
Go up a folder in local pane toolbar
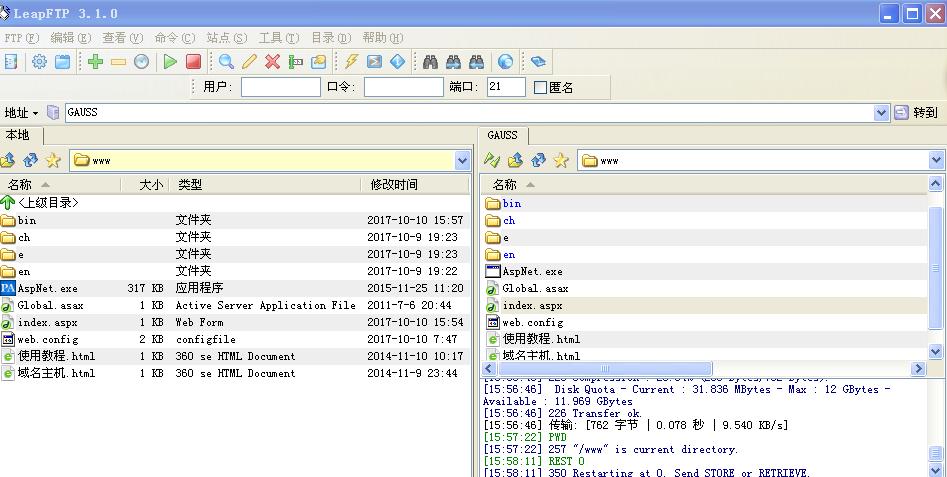click(x=8, y=160)
